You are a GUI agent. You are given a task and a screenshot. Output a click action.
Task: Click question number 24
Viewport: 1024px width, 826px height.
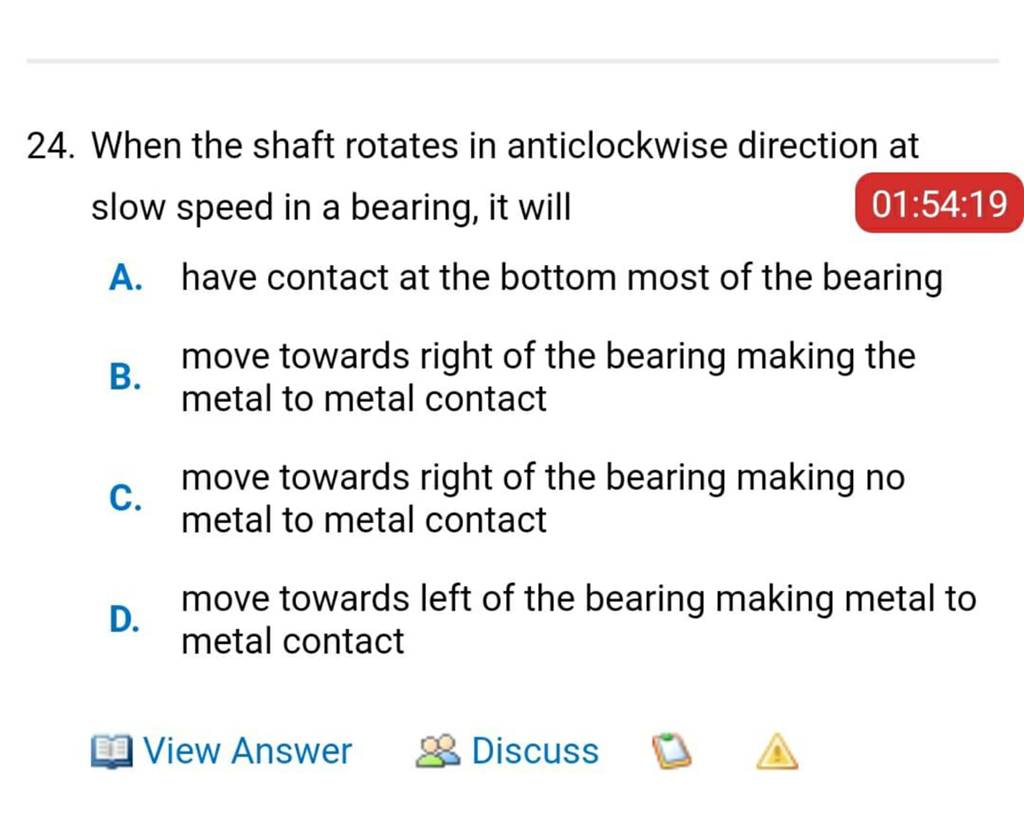pos(52,146)
